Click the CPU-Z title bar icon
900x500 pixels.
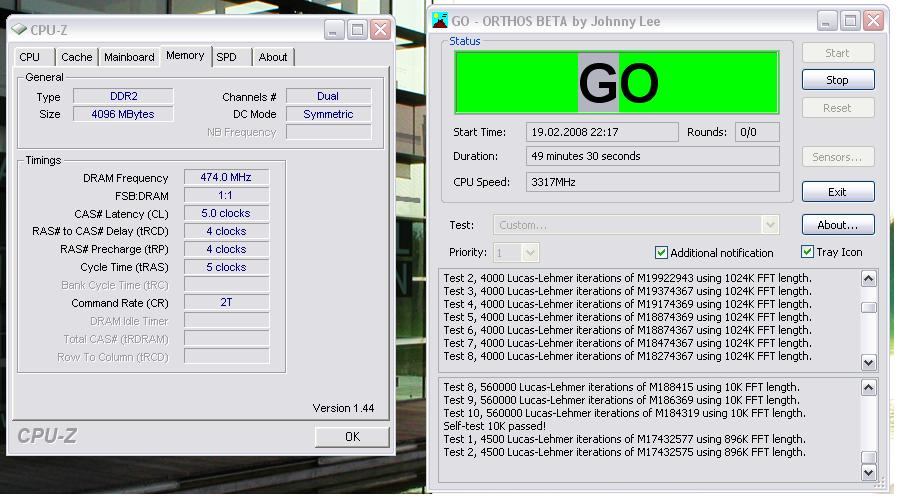click(19, 29)
